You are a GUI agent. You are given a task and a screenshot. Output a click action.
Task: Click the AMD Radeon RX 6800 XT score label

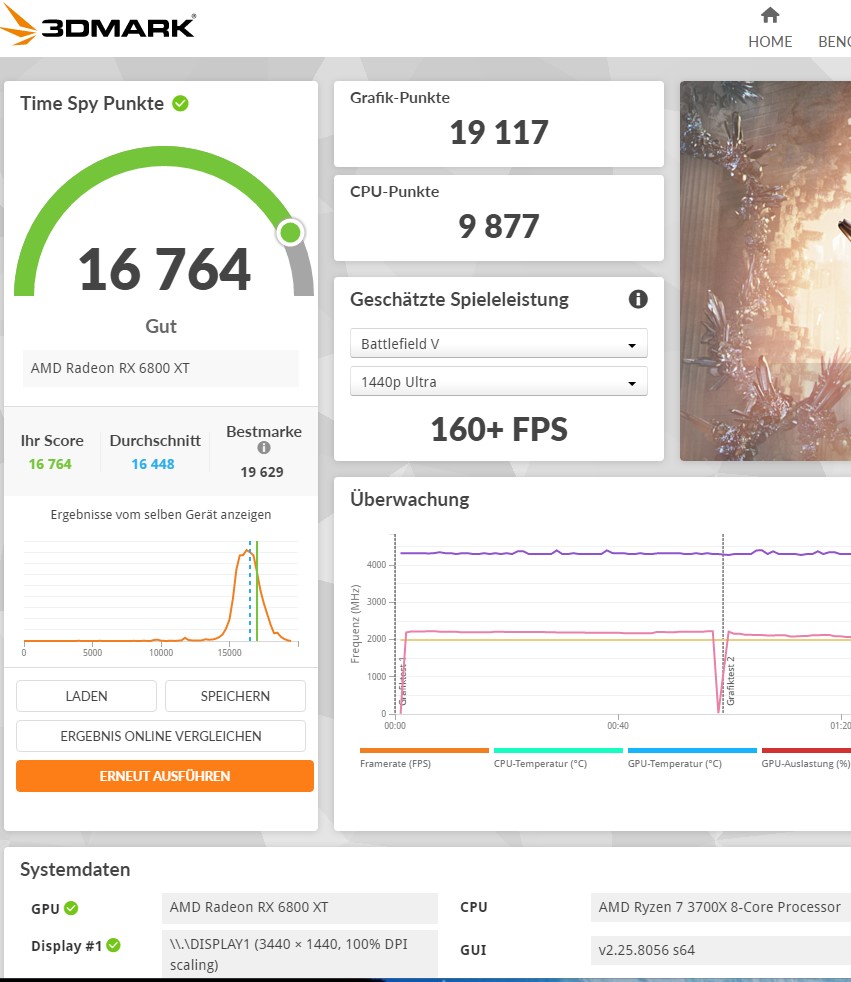coord(161,368)
